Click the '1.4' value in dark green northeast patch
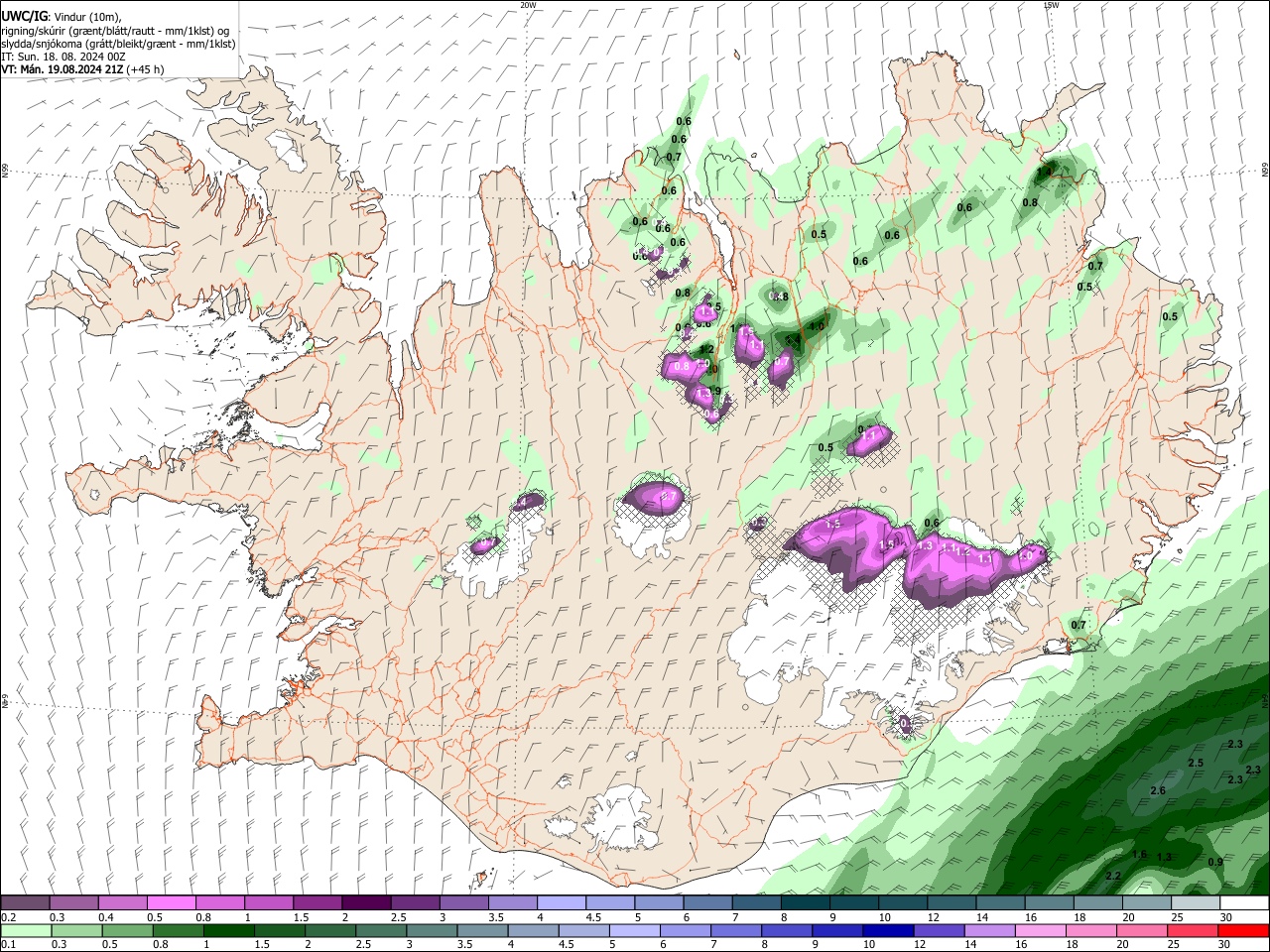This screenshot has width=1270, height=952. (x=1044, y=172)
